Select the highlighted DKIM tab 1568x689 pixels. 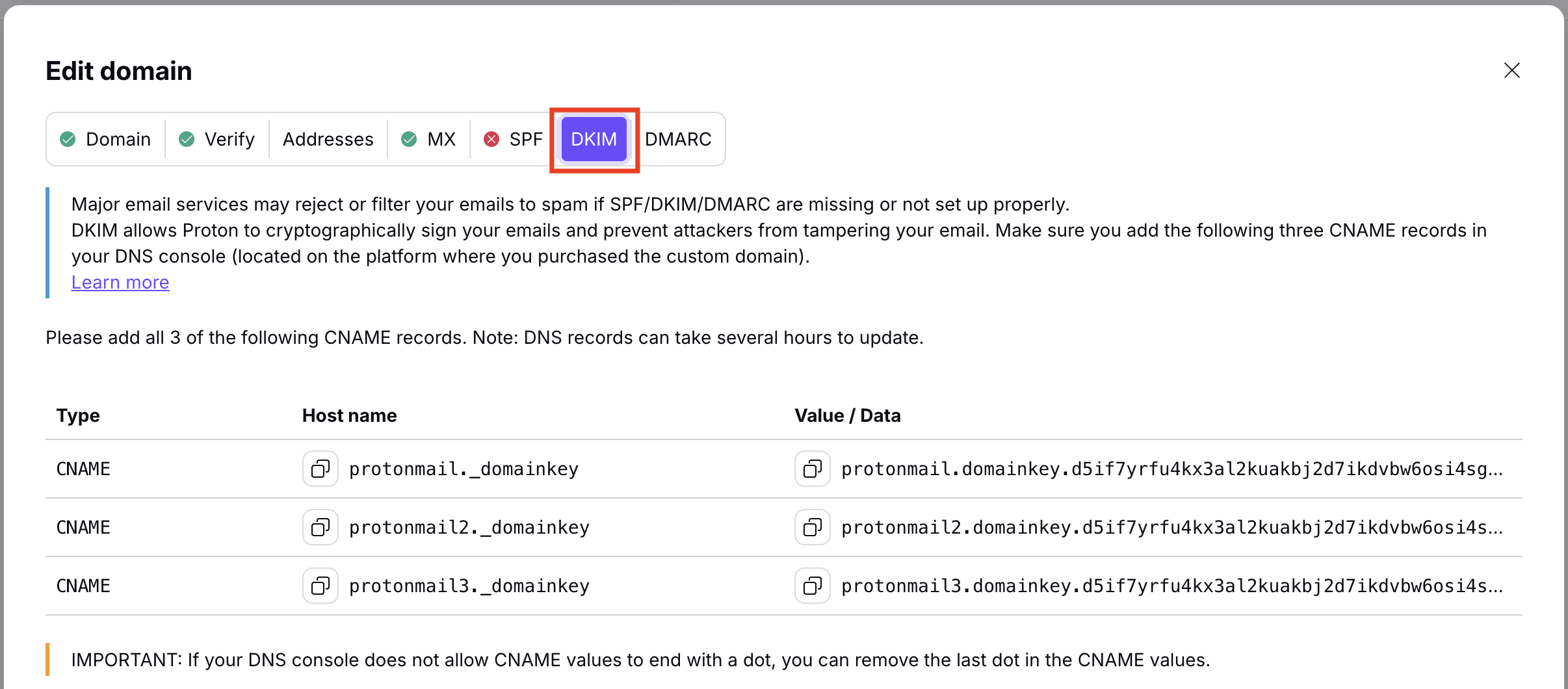(x=593, y=138)
